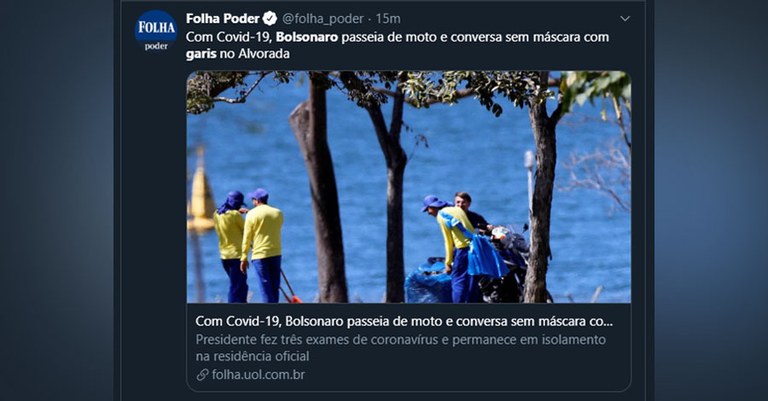
Task: Click 'no Alvorada' in the tweet text
Action: (255, 54)
